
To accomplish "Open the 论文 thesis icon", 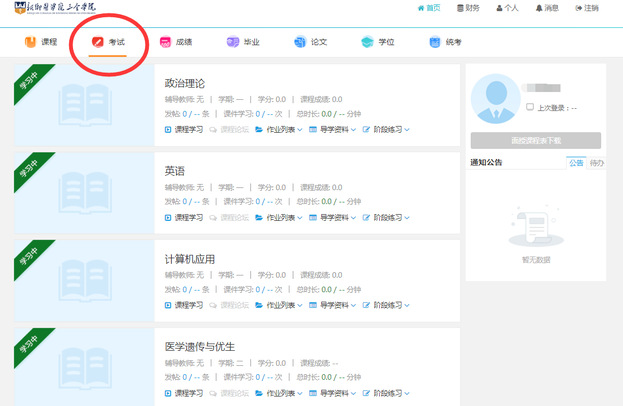I will 300,42.
